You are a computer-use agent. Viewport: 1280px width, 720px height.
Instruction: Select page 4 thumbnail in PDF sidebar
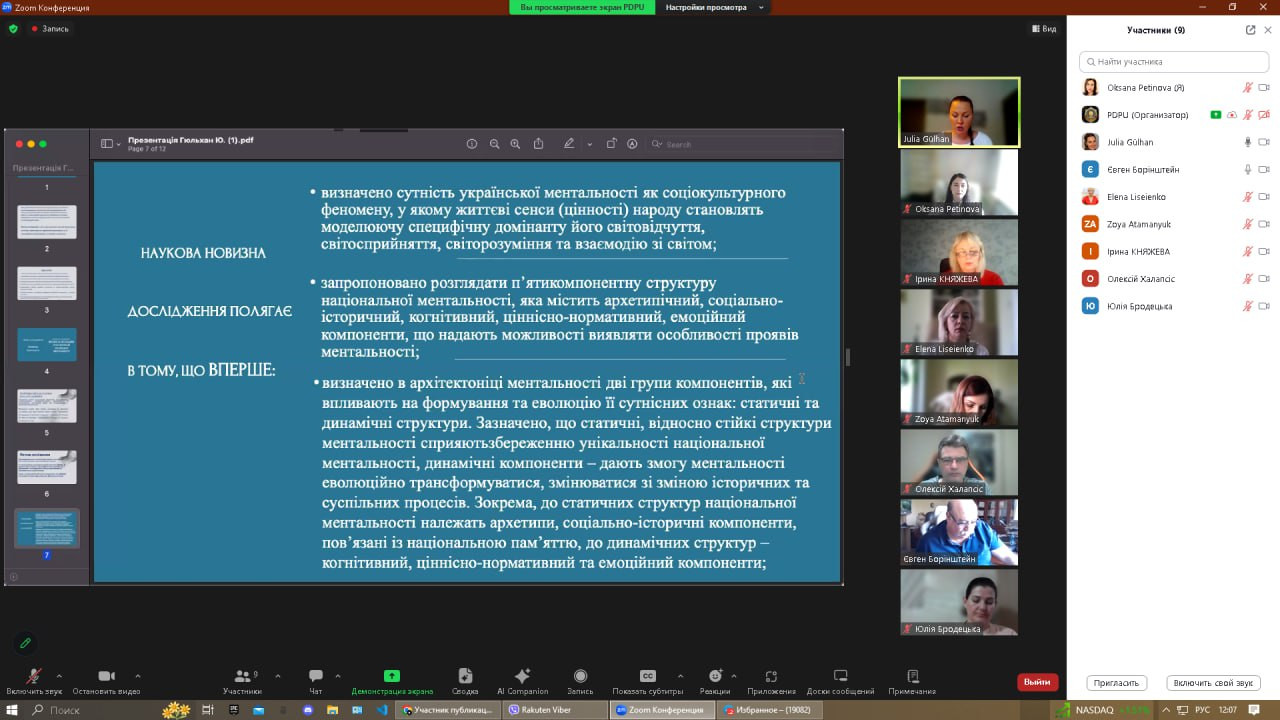point(46,345)
